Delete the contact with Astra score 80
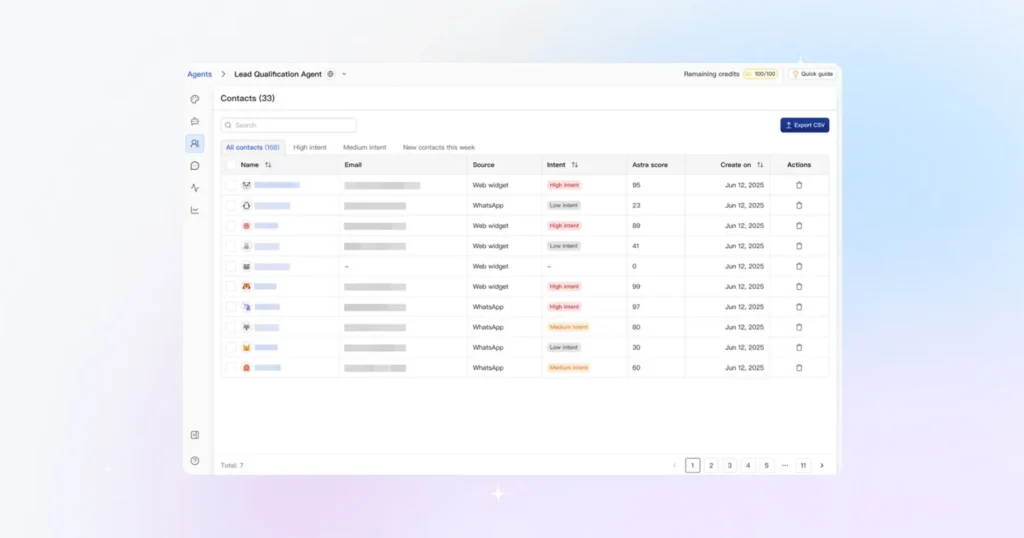 pos(799,327)
